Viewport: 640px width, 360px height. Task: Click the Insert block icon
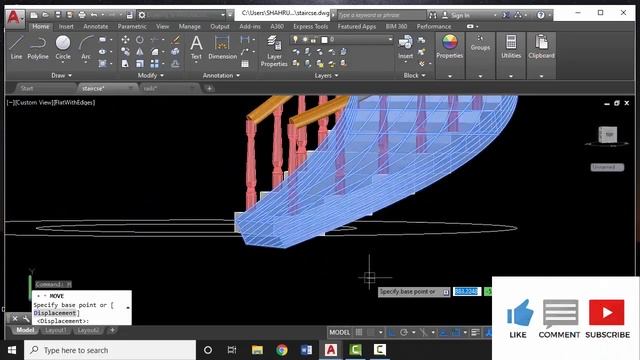click(405, 47)
